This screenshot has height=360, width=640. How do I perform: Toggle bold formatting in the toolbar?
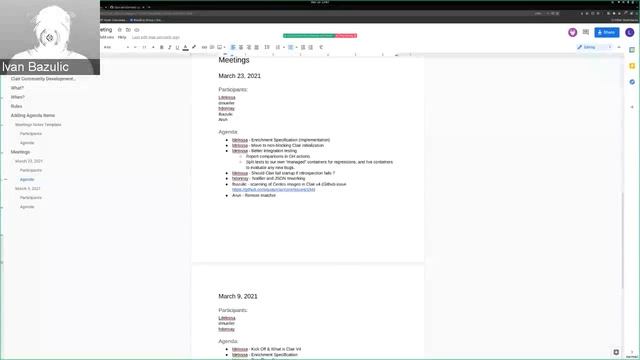pyautogui.click(x=162, y=47)
